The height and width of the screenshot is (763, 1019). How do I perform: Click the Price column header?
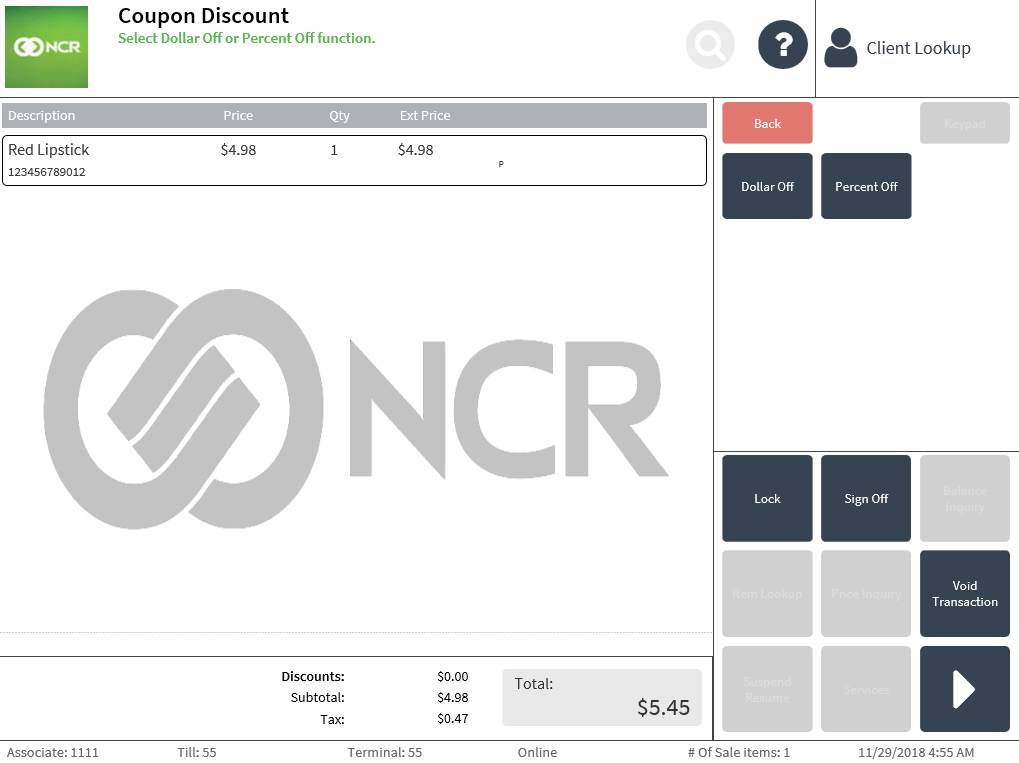tap(238, 116)
